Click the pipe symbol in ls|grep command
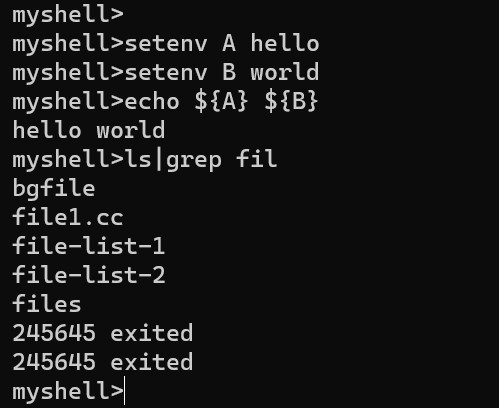The image size is (499, 408). tap(159, 159)
